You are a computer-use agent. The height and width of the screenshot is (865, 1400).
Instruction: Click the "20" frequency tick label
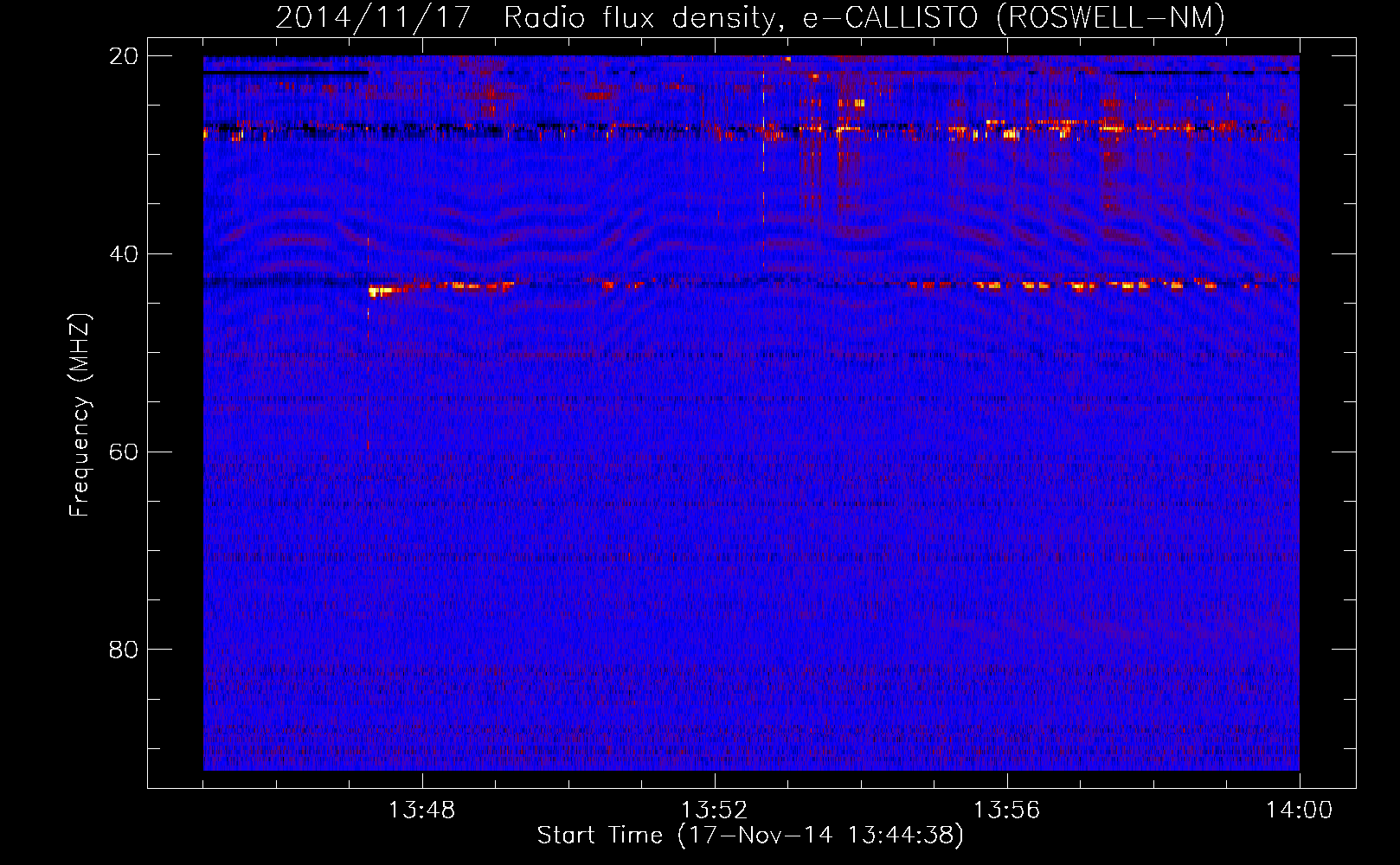pos(124,55)
